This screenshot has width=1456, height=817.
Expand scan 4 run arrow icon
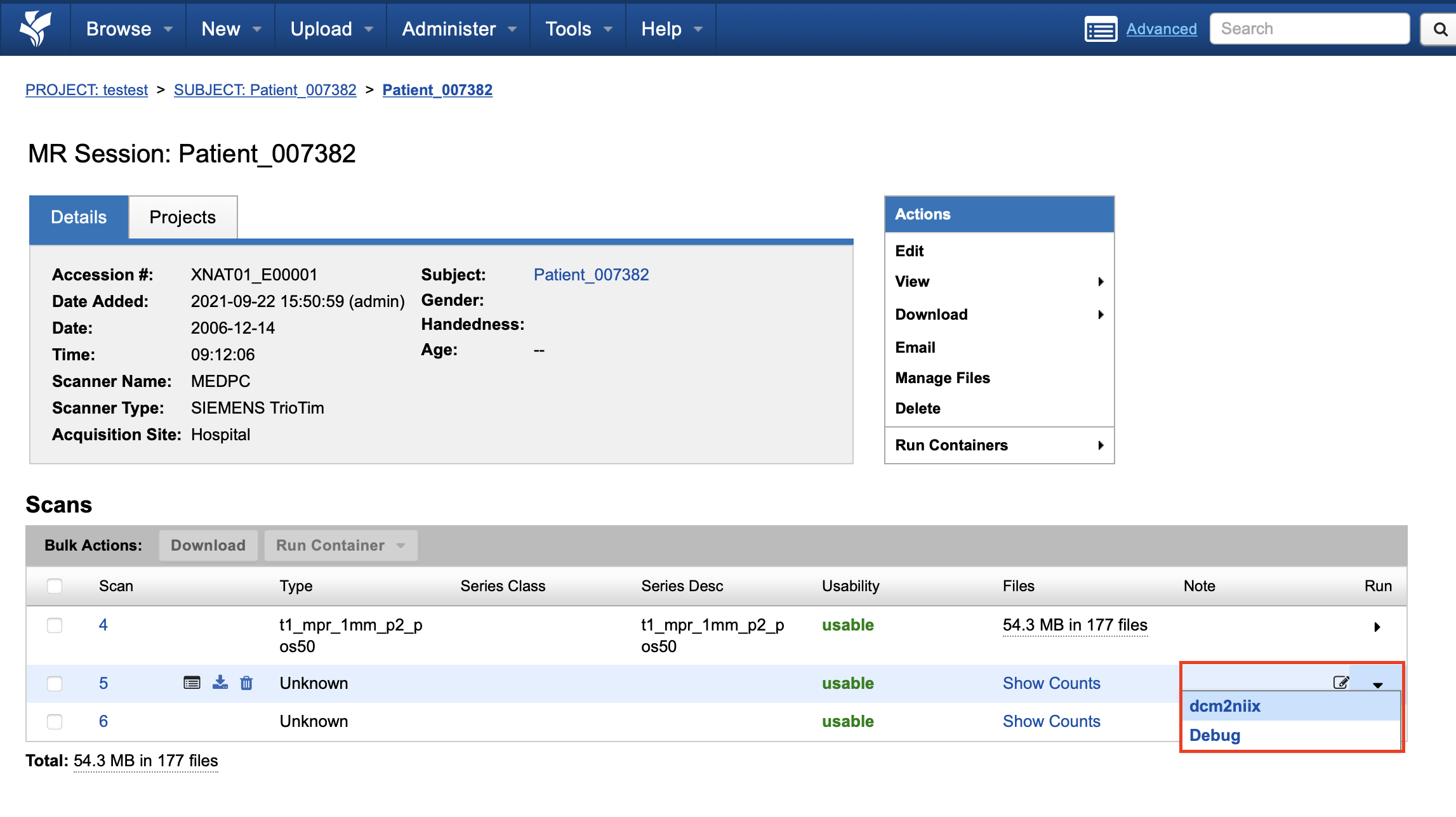1377,627
